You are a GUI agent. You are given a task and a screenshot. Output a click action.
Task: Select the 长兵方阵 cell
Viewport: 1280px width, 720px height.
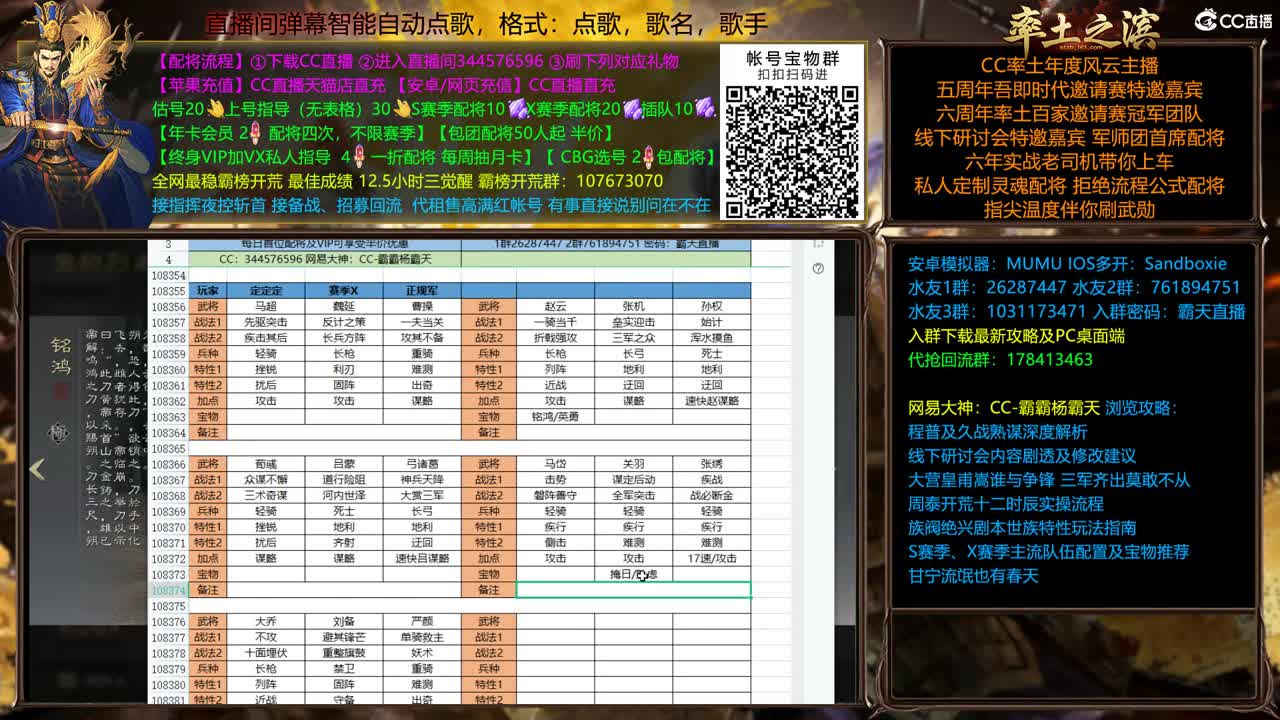tap(344, 338)
